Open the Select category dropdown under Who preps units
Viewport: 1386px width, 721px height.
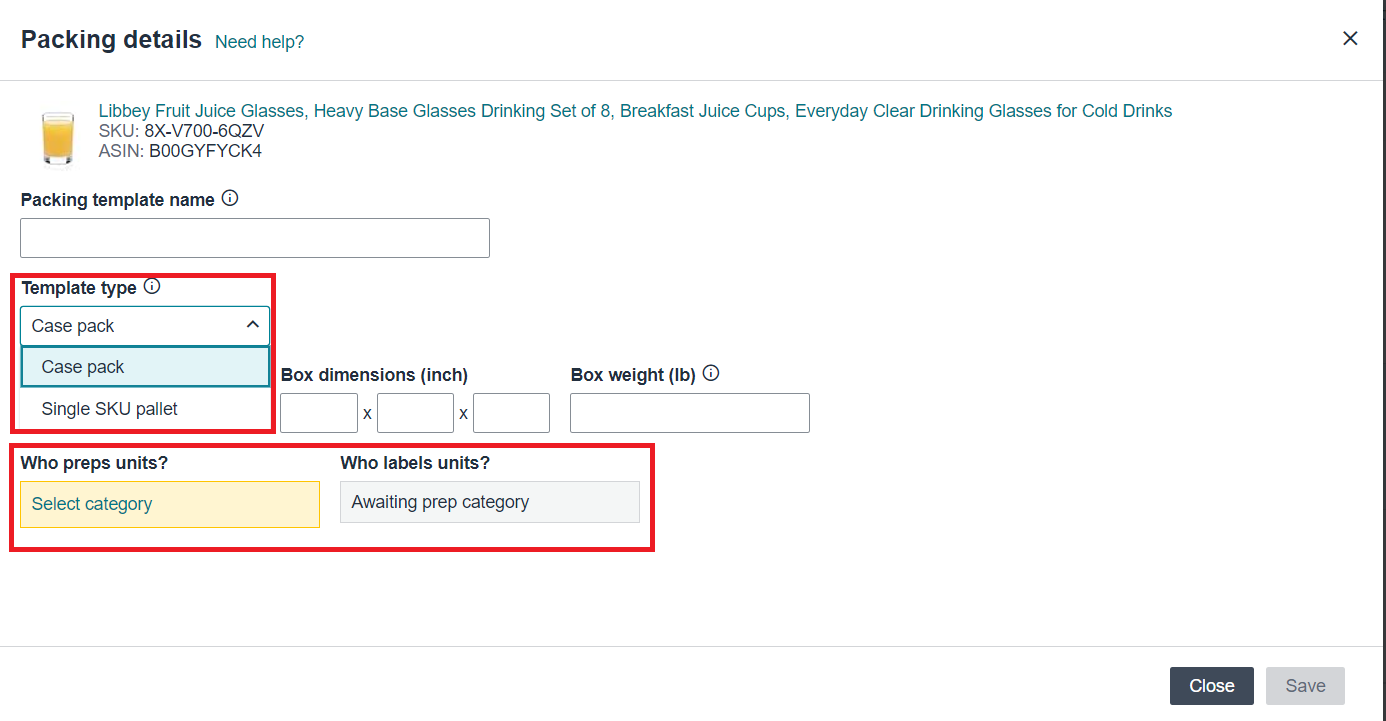pyautogui.click(x=170, y=504)
